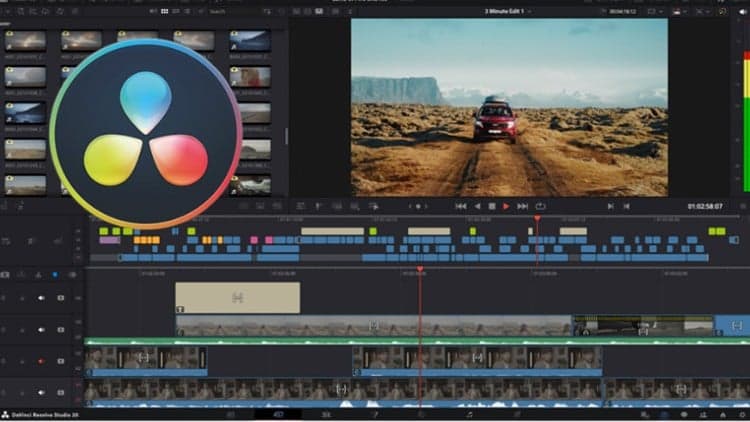Screen dimensions: 750x422
Task: Click the skip-back icon left of the viewer timecode
Action: (x=627, y=206)
